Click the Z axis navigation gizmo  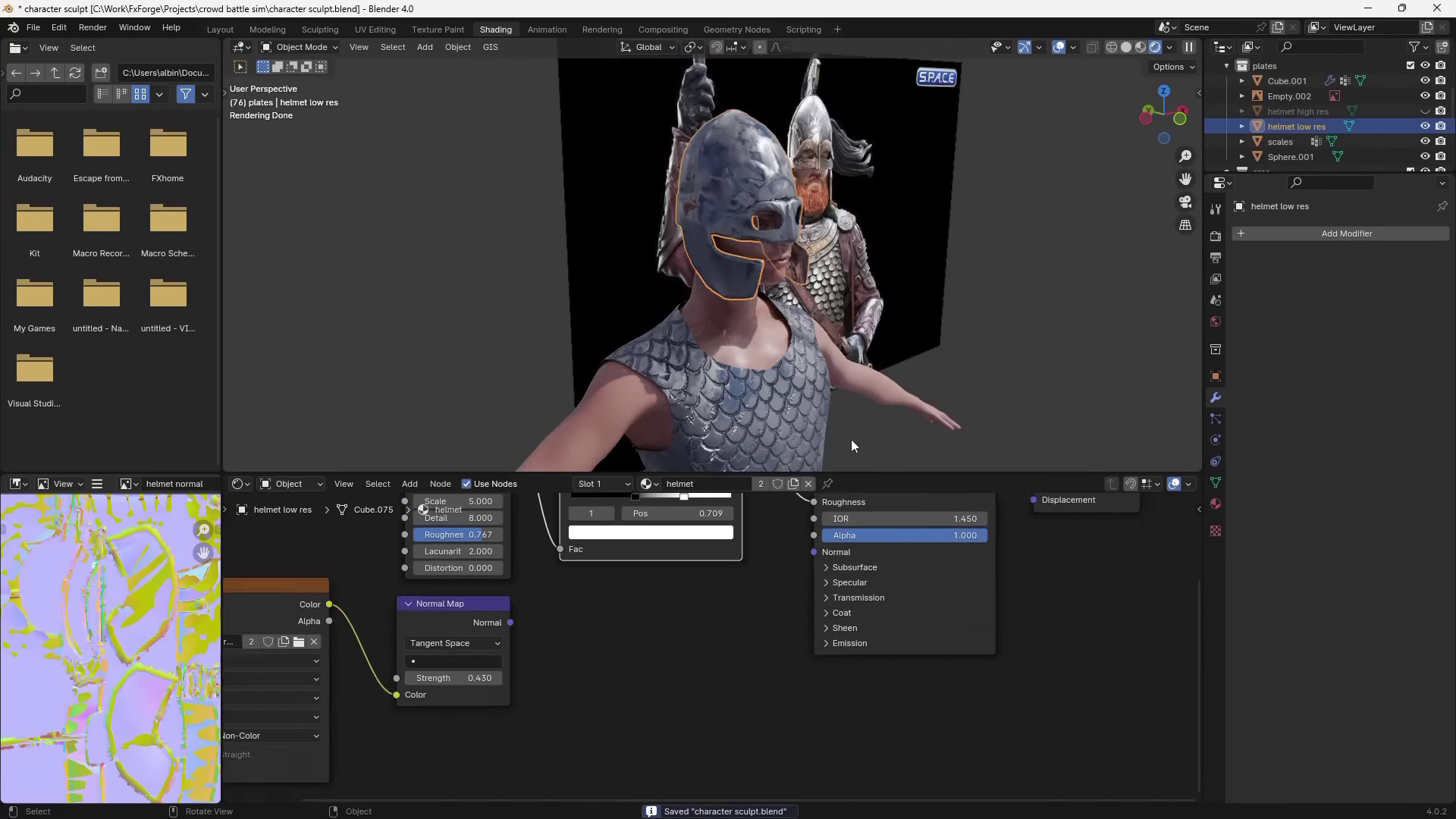tap(1164, 91)
